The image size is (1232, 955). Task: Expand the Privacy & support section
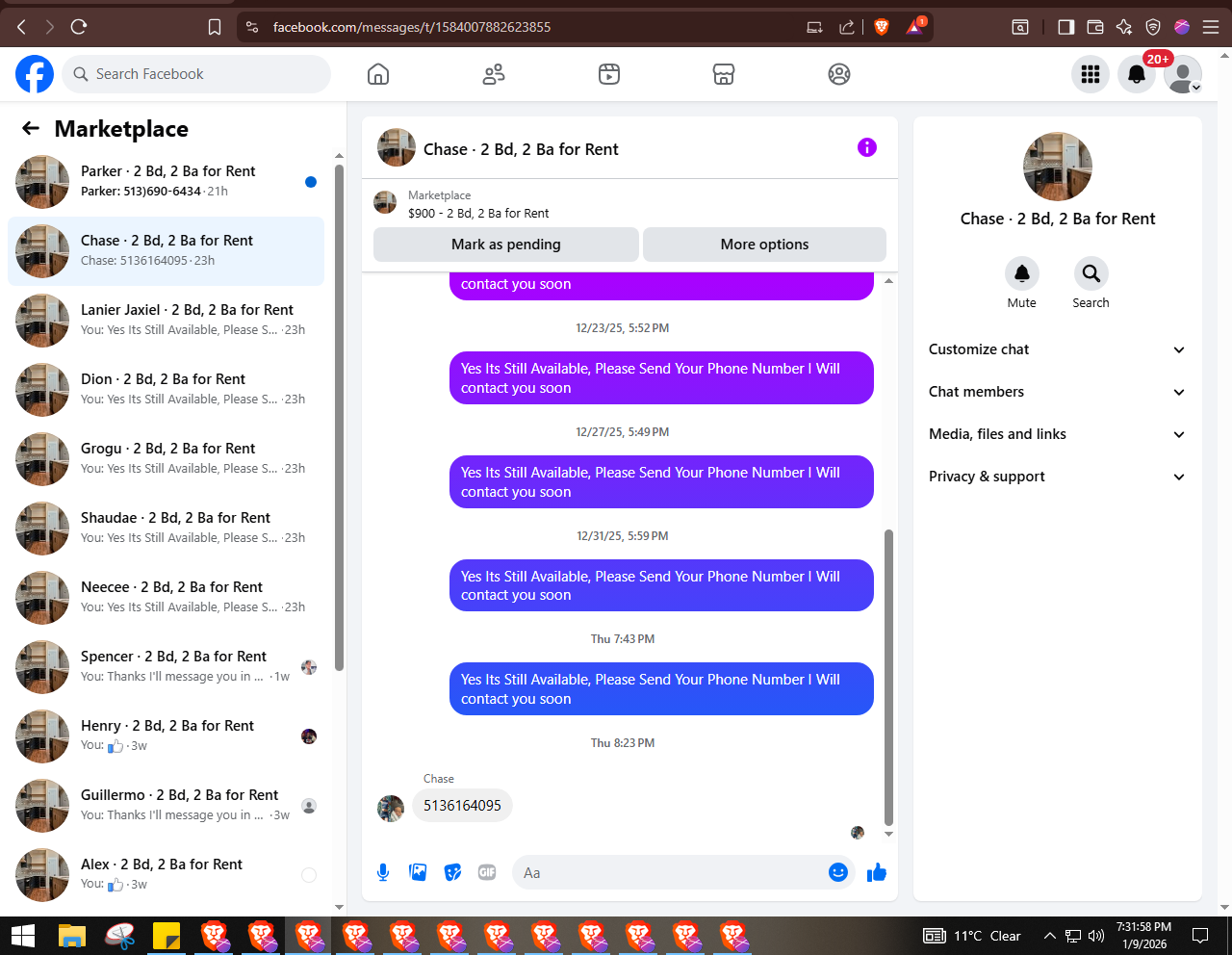coord(1057,477)
